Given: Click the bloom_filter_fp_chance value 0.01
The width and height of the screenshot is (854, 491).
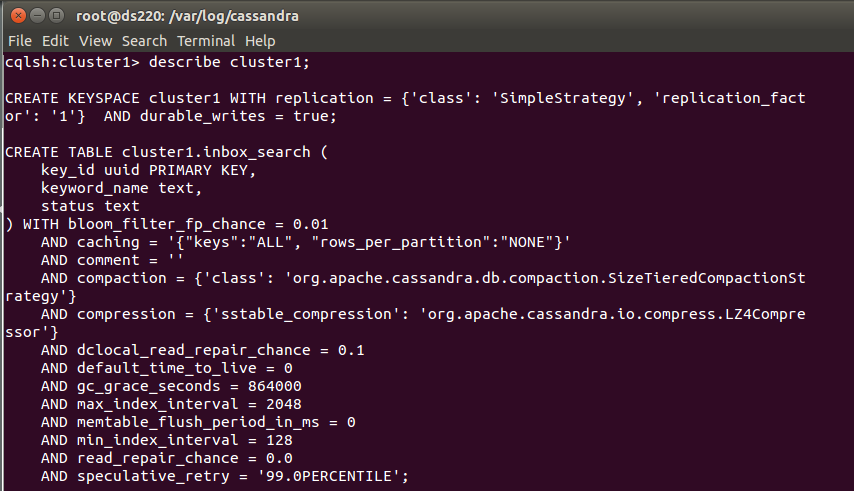Looking at the screenshot, I should pos(310,224).
